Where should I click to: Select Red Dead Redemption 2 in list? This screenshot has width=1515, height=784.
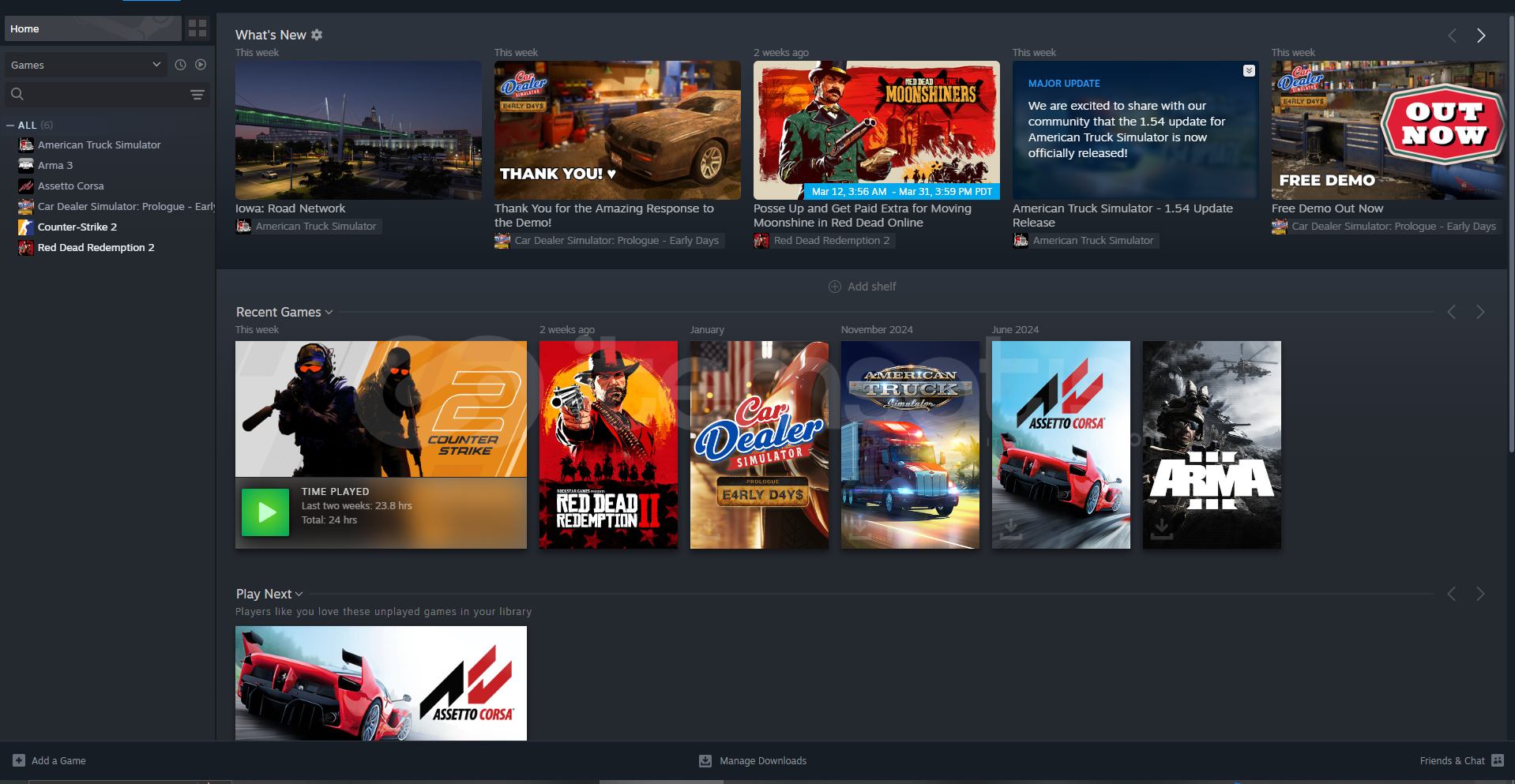[x=96, y=247]
